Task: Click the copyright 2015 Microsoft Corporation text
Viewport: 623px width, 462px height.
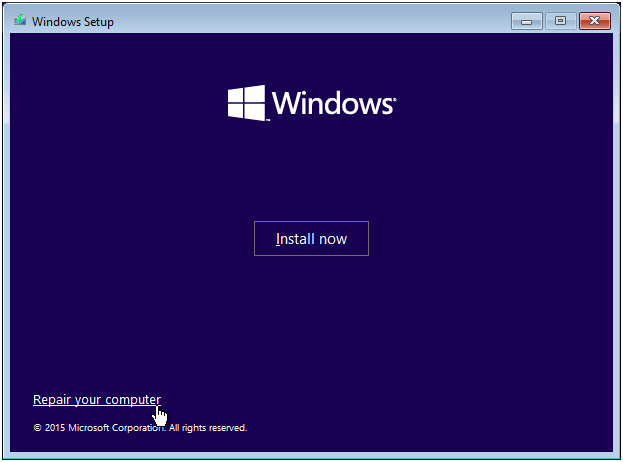Action: (x=140, y=428)
